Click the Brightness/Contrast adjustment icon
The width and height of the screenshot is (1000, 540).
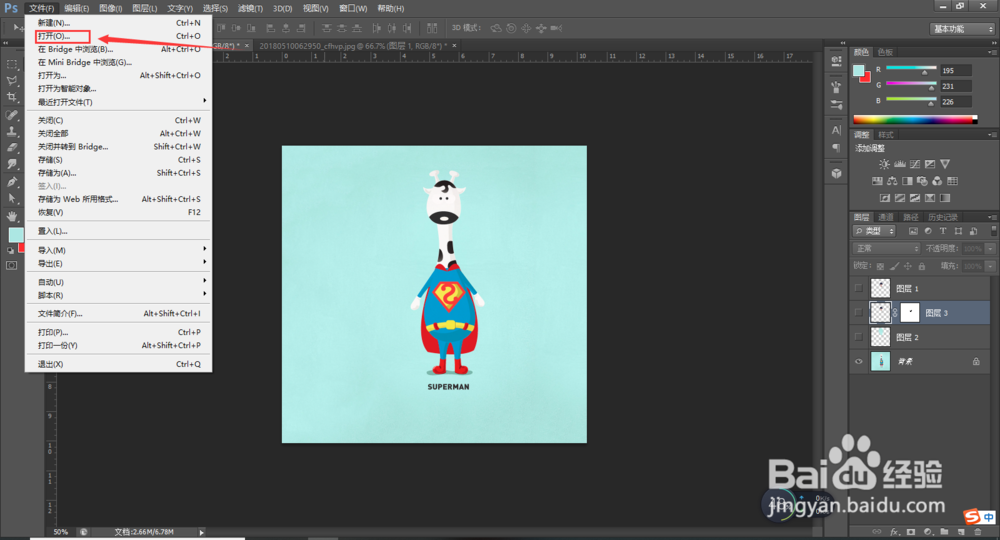pyautogui.click(x=884, y=164)
